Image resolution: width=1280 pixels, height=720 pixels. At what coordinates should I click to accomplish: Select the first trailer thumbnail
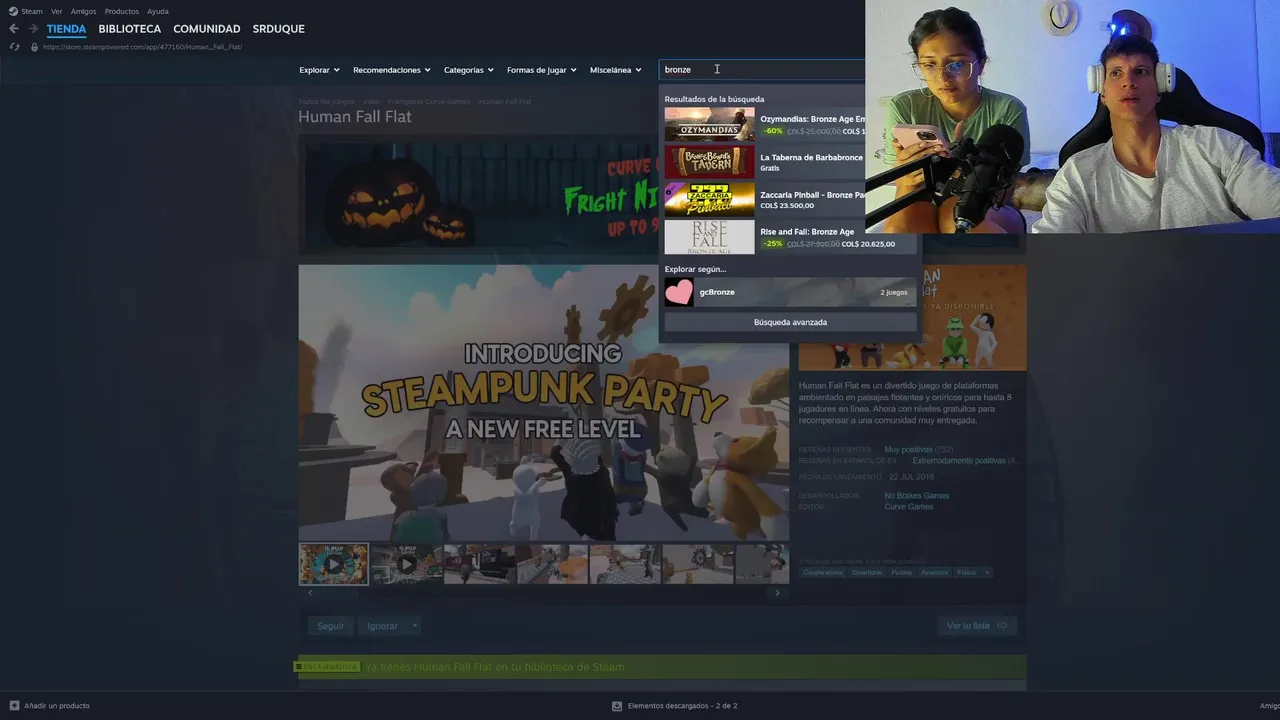(334, 564)
